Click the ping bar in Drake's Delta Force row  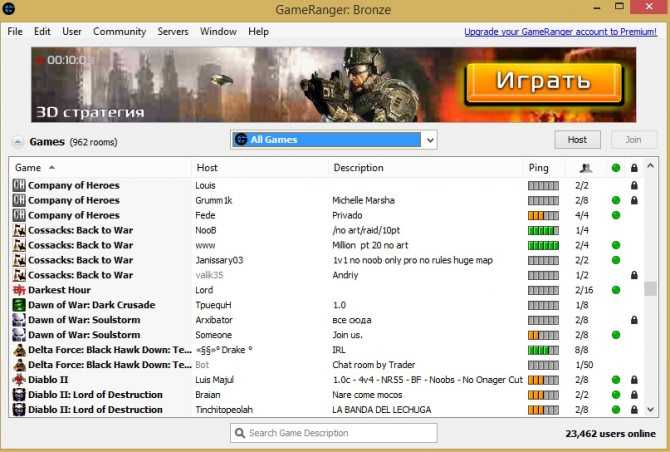click(x=543, y=350)
